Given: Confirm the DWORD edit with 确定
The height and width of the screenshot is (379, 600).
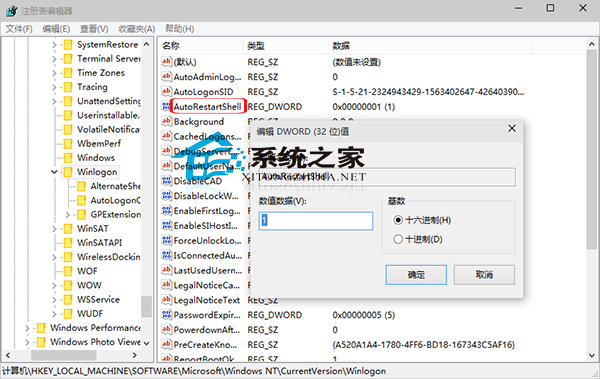Looking at the screenshot, I should click(x=416, y=275).
